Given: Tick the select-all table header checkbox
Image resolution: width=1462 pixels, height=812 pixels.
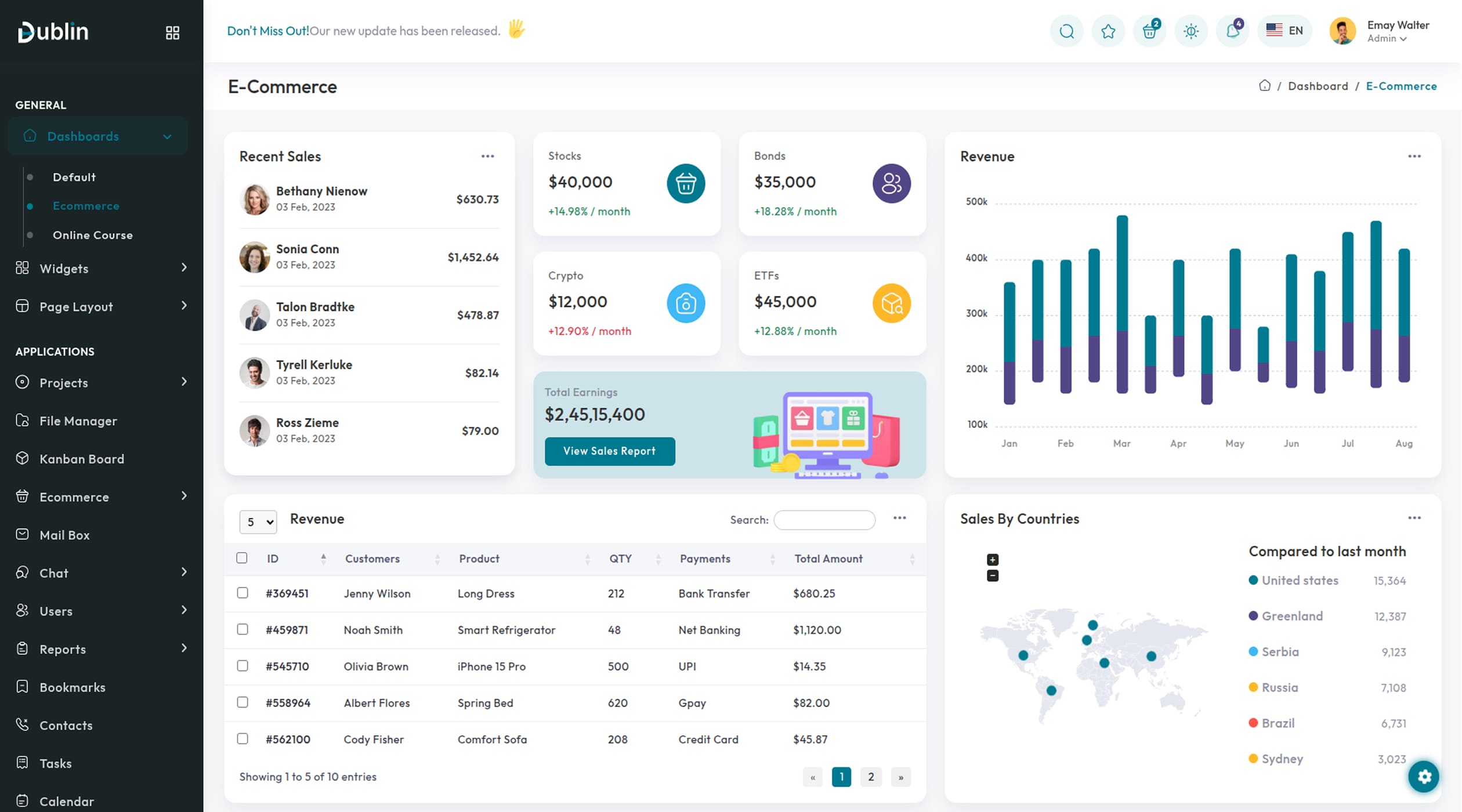Looking at the screenshot, I should point(242,558).
